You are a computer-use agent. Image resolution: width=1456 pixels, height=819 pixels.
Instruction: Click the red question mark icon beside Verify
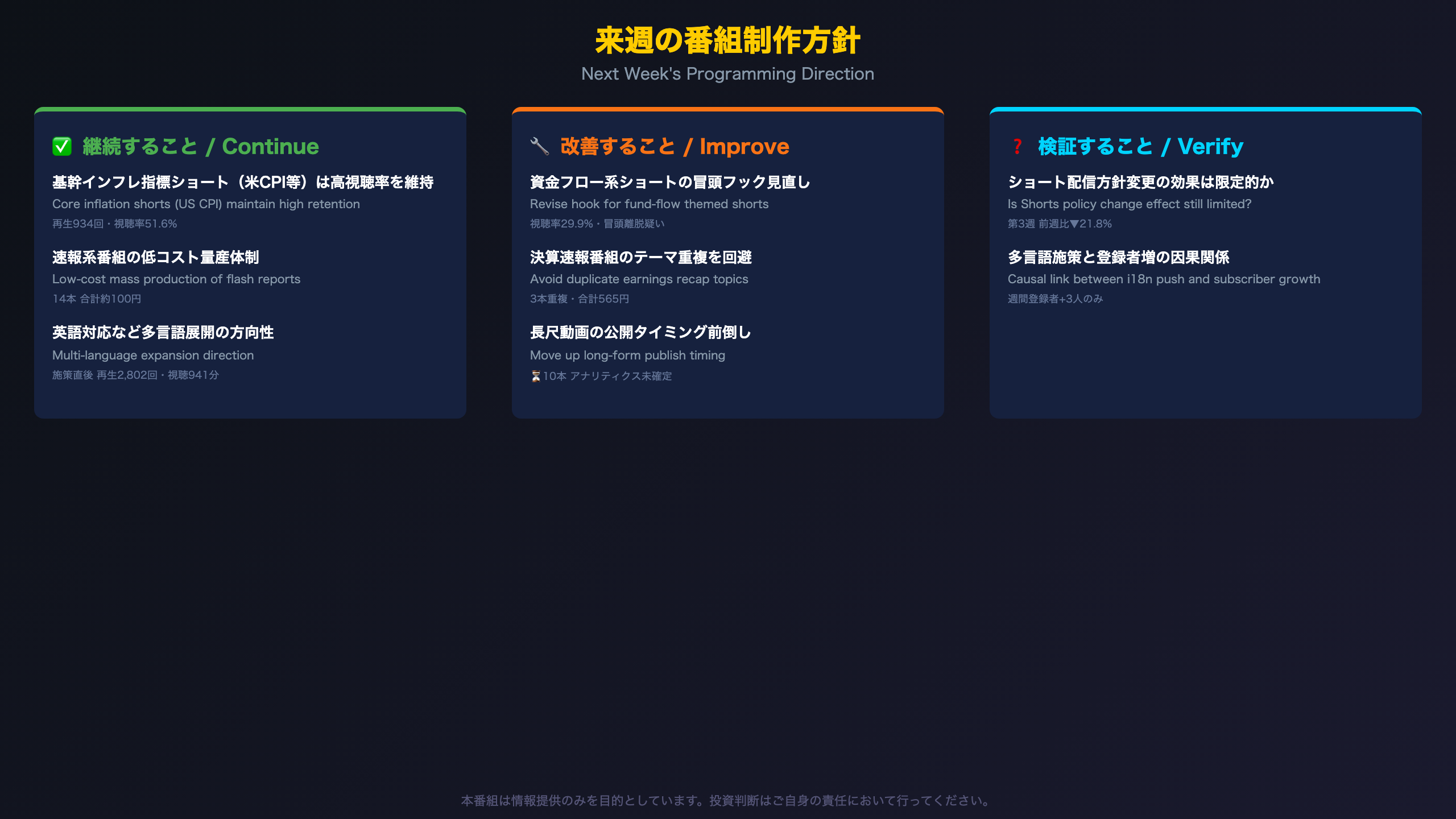tap(1017, 147)
